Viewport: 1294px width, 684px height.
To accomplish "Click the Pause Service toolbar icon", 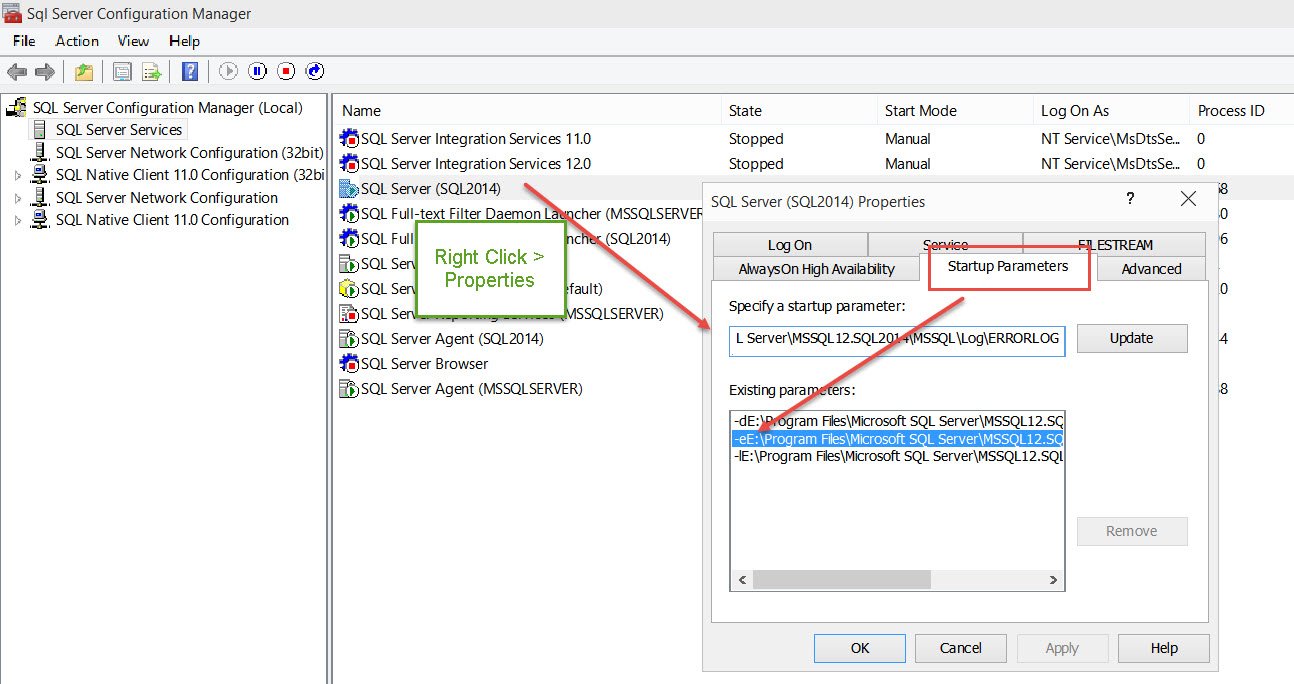I will [x=258, y=71].
